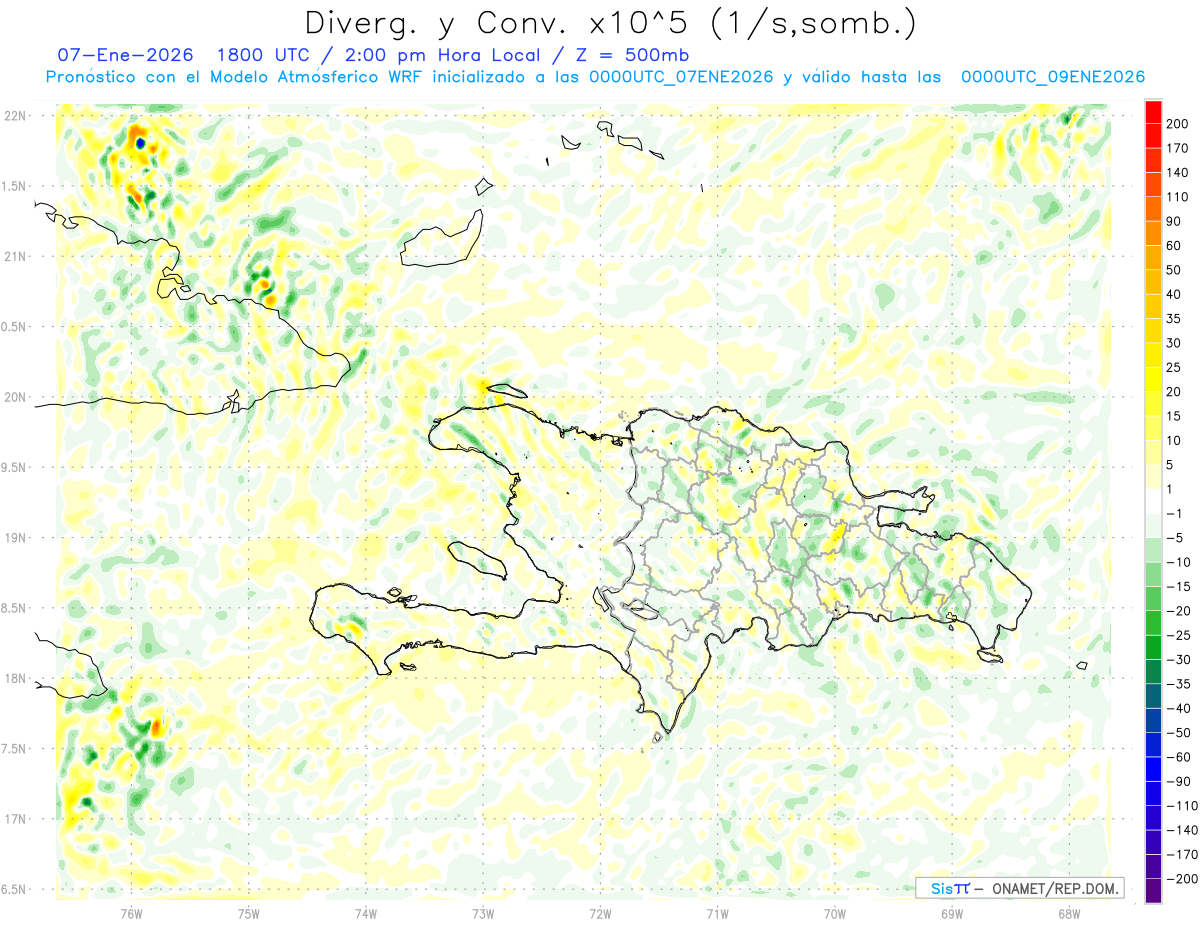Click the positive "35" color scale value
1200x927 pixels.
pos(1176,319)
